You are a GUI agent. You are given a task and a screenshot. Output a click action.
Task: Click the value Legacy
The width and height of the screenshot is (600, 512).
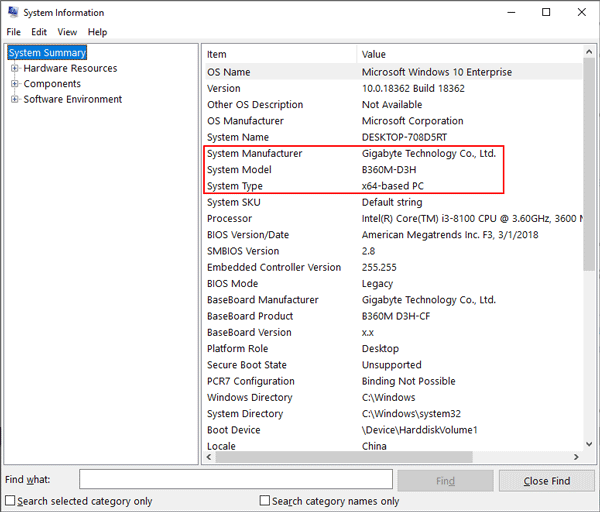pyautogui.click(x=377, y=284)
